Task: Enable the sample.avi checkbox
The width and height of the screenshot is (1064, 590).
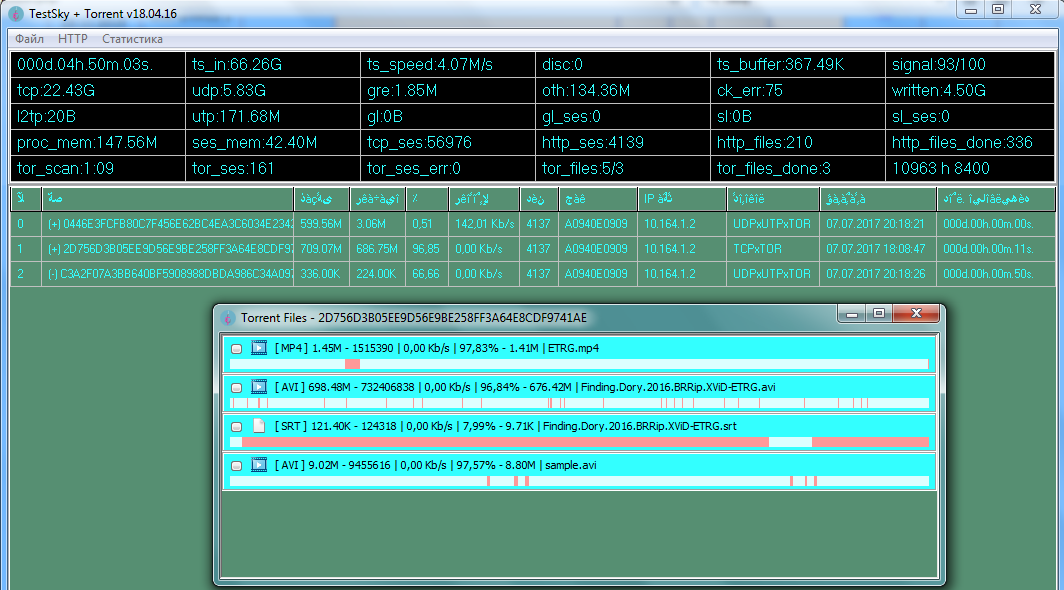Action: click(236, 466)
